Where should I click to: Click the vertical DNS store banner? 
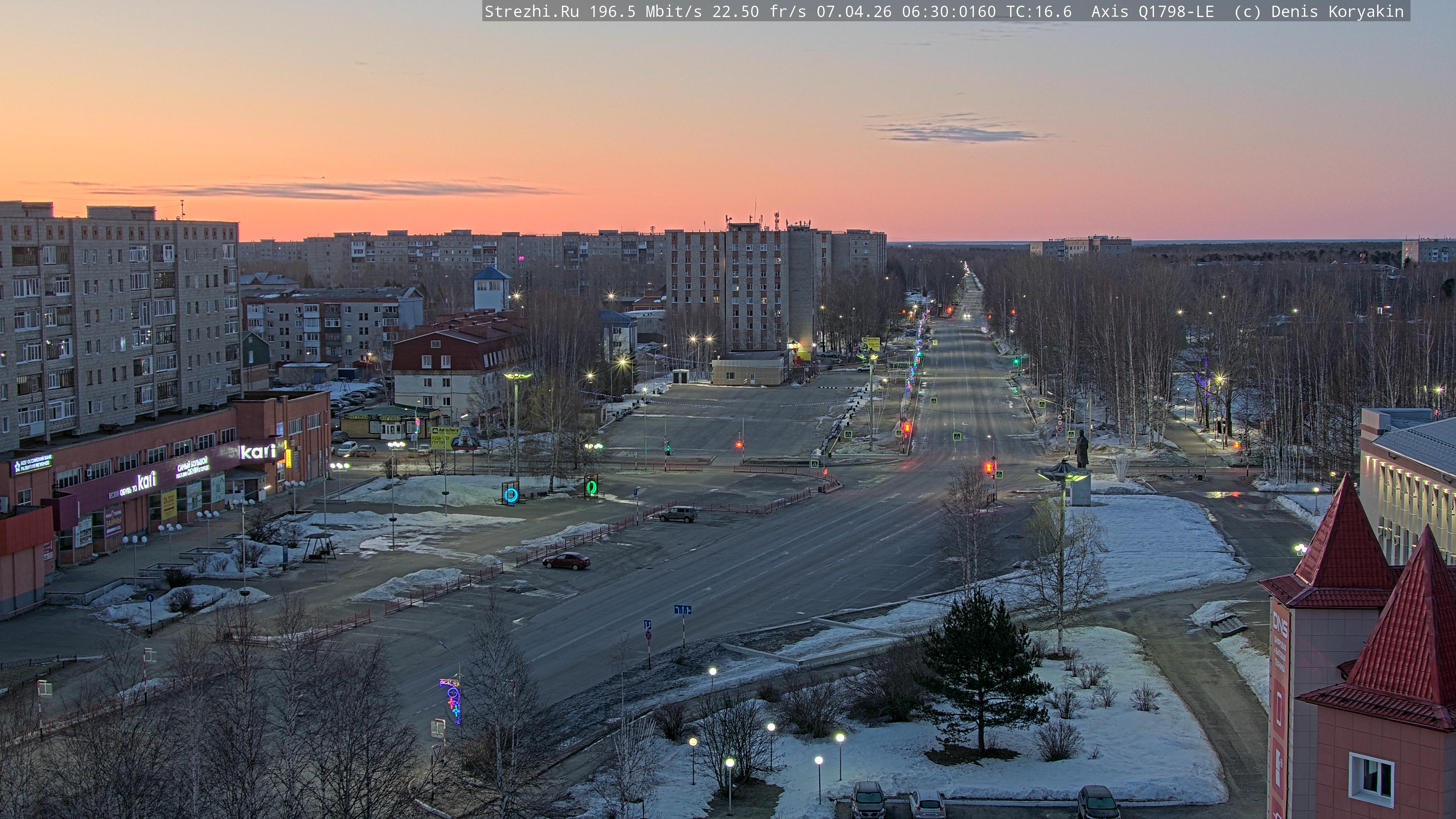coord(1279,667)
